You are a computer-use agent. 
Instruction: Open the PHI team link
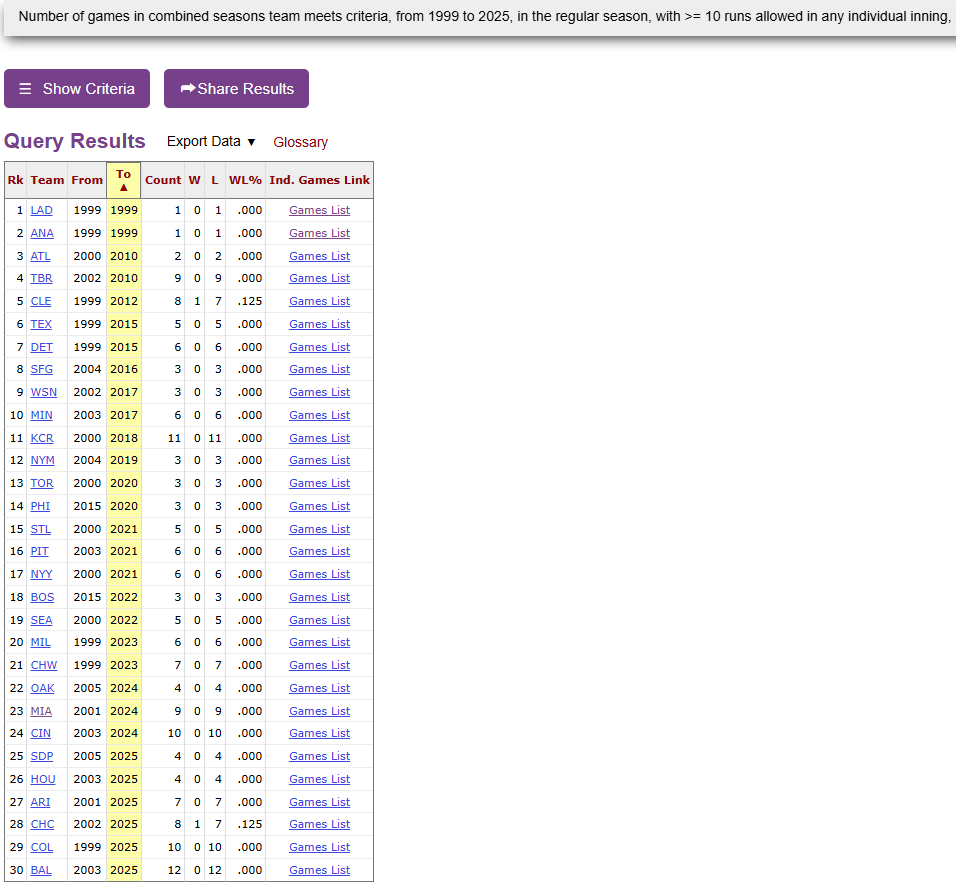pos(40,506)
